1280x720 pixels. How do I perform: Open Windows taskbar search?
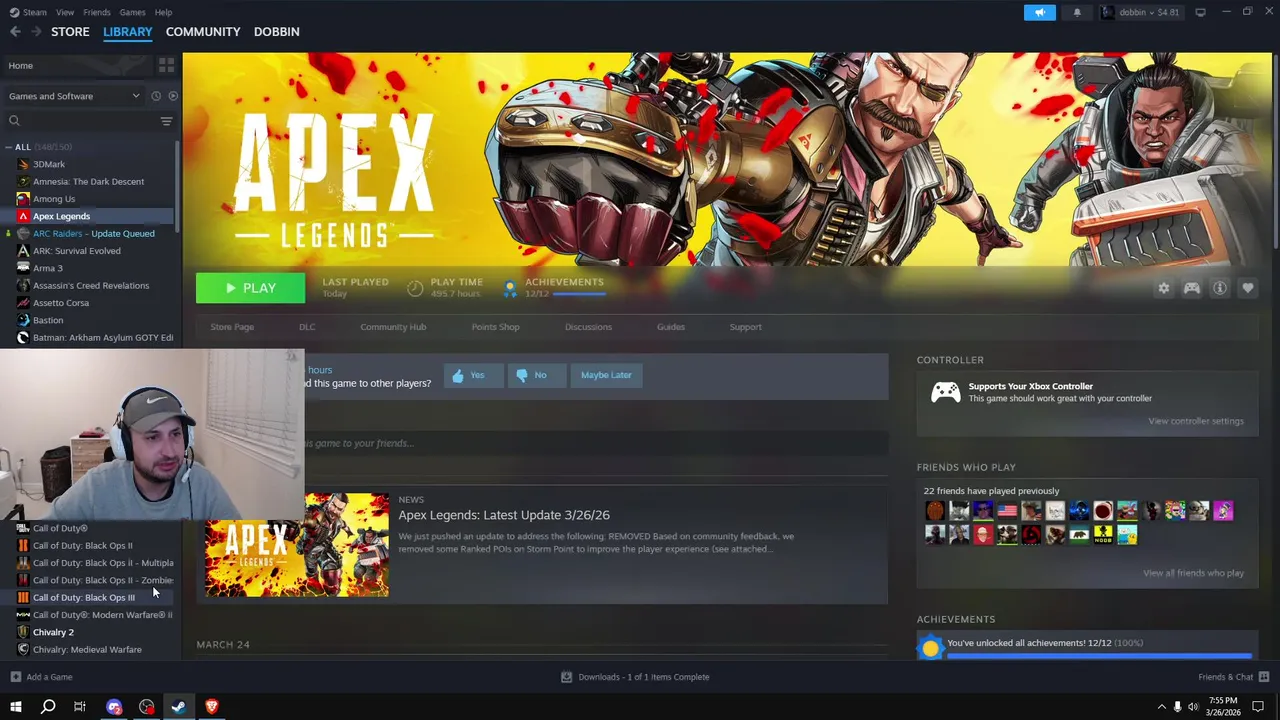coord(47,707)
